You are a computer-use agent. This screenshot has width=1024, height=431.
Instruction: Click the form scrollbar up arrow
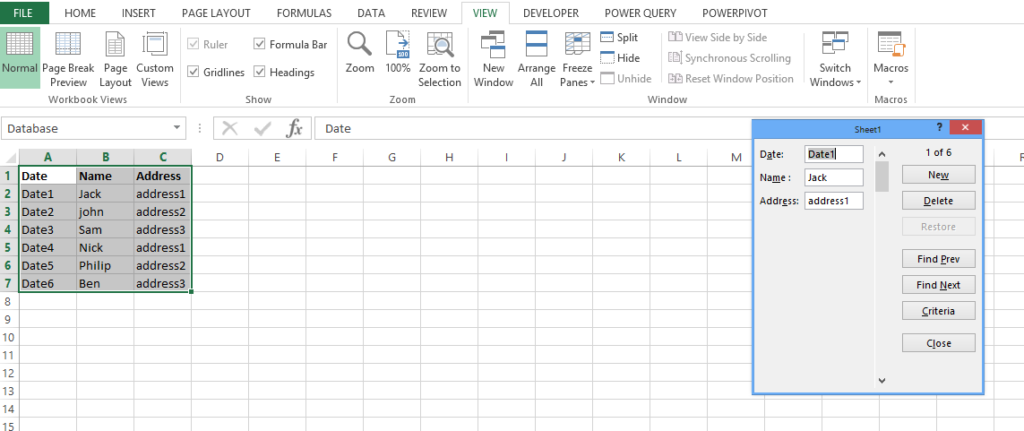pos(882,154)
